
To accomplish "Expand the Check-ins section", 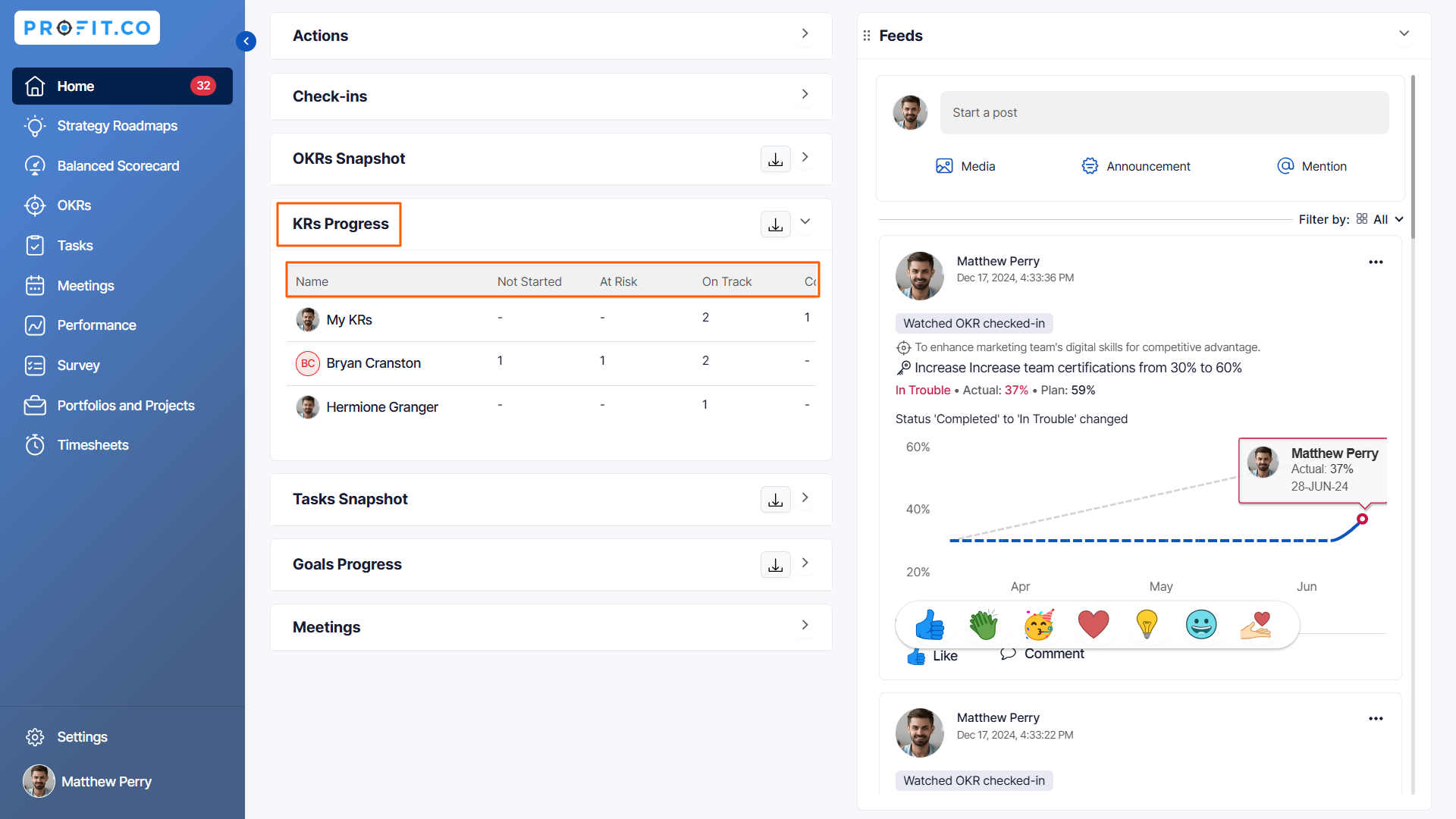I will point(805,95).
